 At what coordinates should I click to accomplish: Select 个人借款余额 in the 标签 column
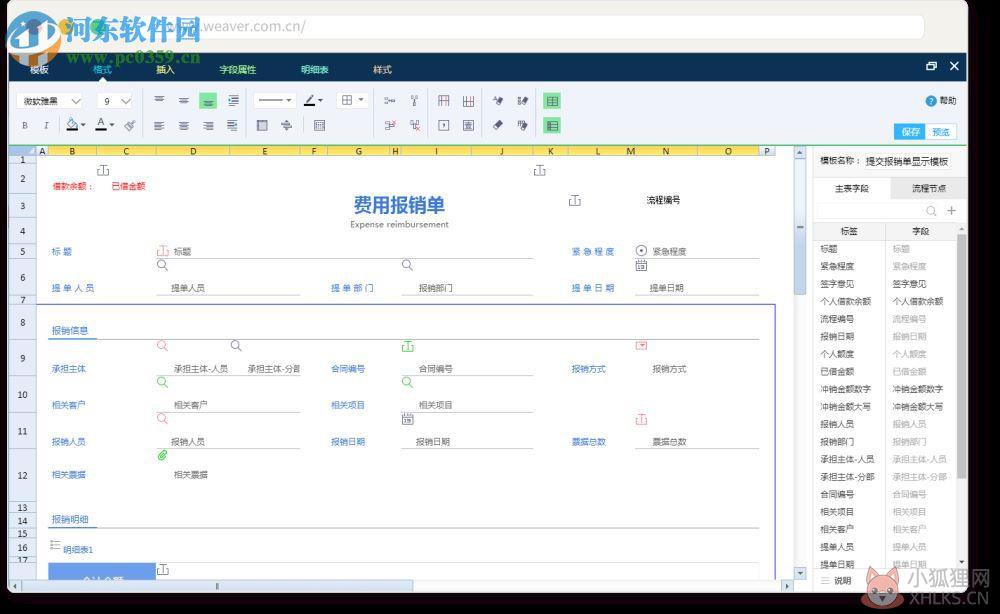coord(846,301)
